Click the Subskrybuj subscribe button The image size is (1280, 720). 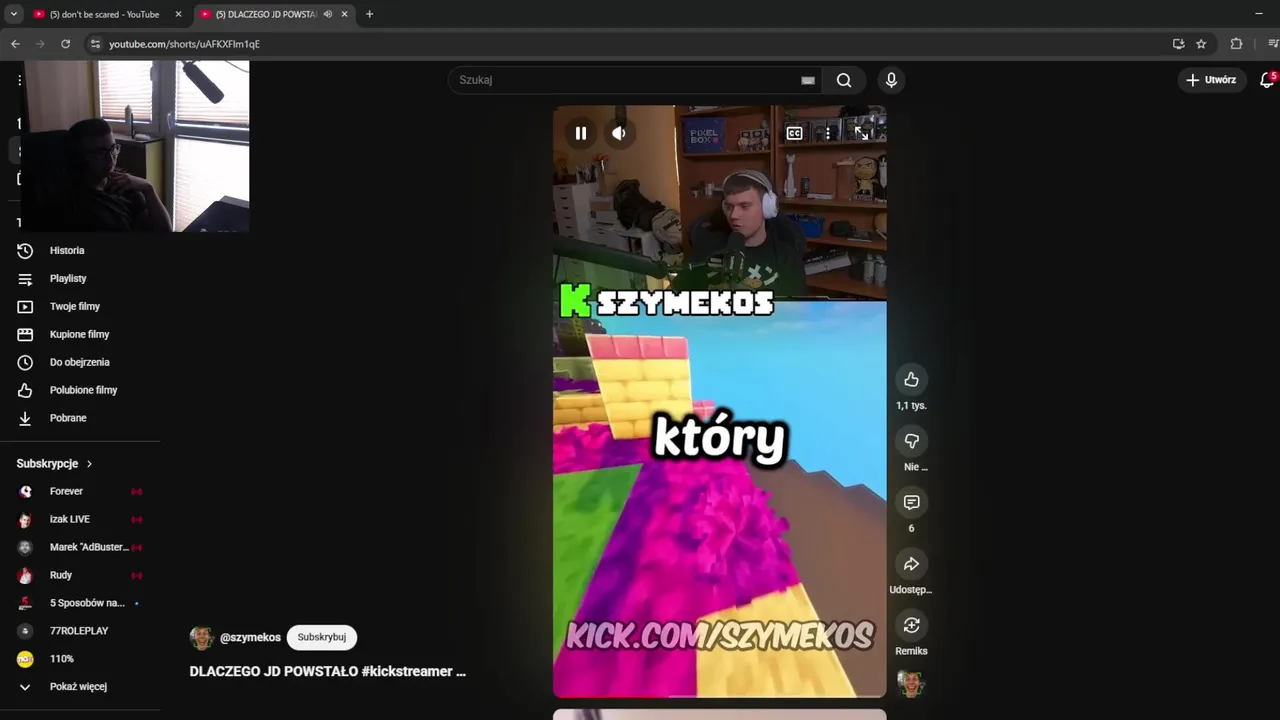[x=321, y=637]
